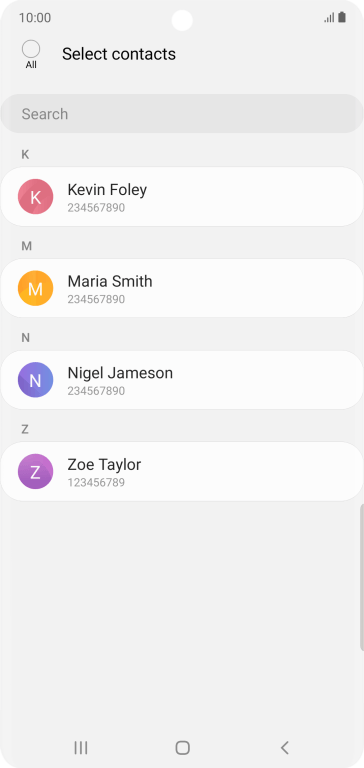The height and width of the screenshot is (768, 364).
Task: Tap the K section header letter
Action: pos(25,155)
